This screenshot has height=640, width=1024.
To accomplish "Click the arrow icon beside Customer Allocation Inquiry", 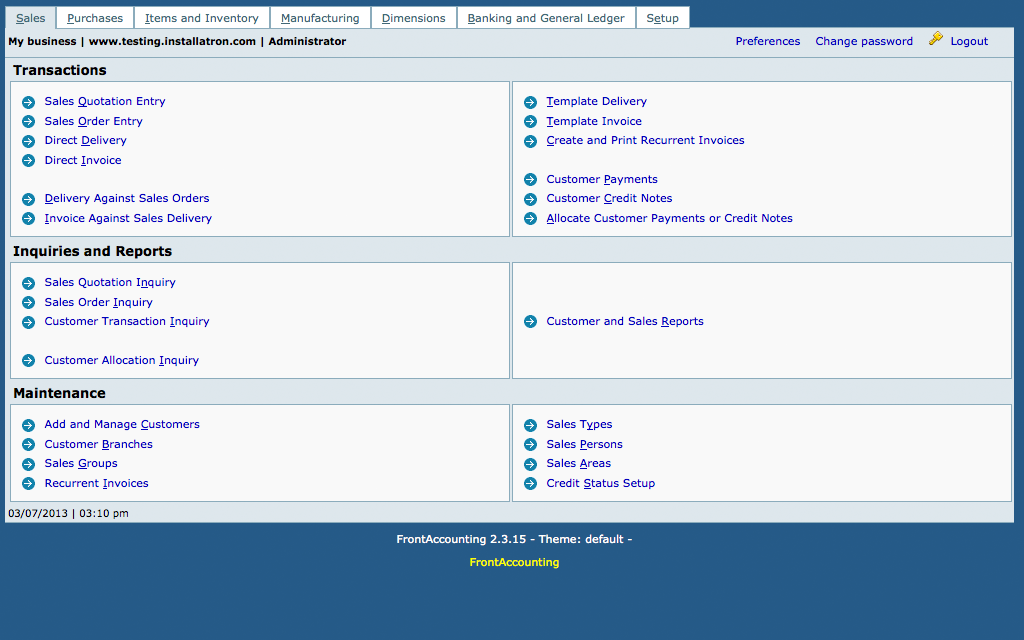I will click(28, 361).
